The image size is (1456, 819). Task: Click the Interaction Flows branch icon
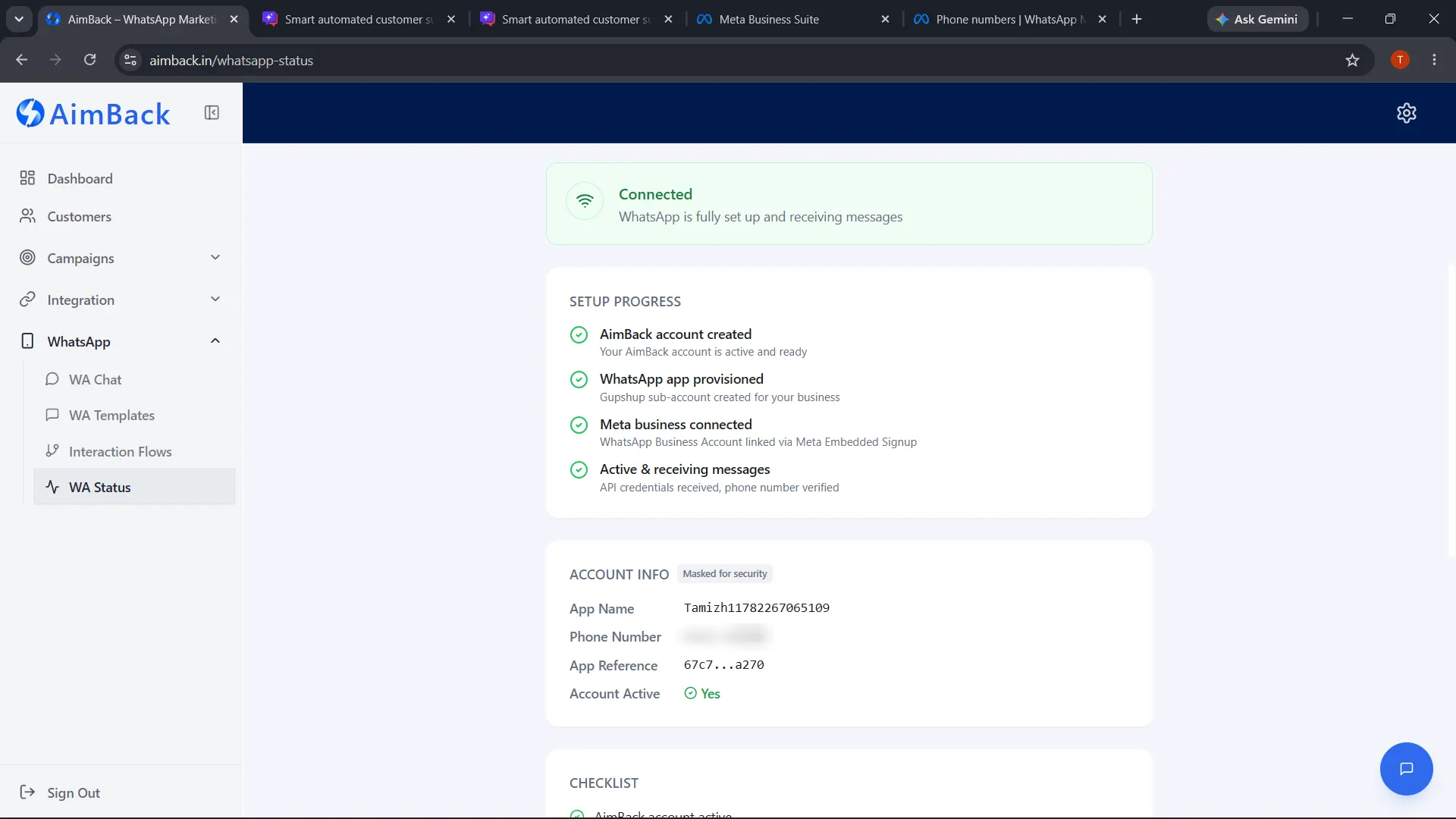[x=52, y=451]
